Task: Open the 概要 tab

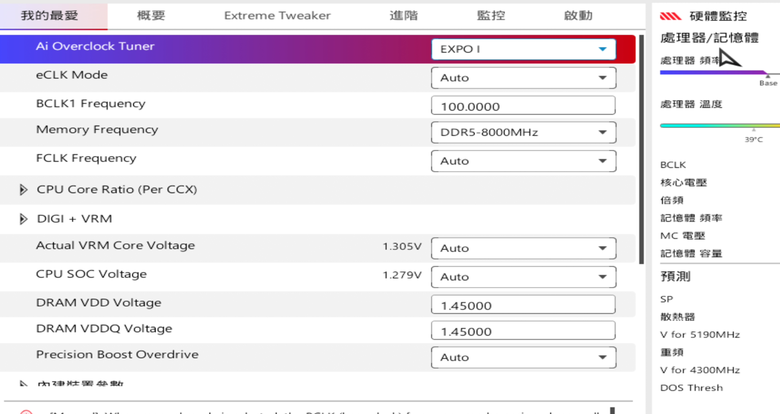Action: click(151, 15)
